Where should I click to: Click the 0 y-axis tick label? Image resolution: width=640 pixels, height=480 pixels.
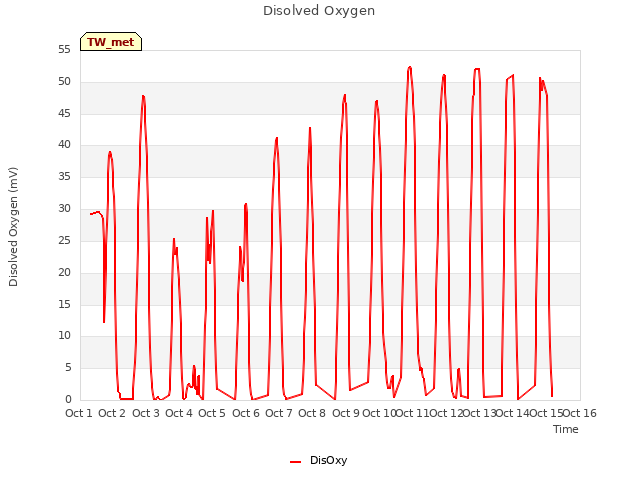pyautogui.click(x=68, y=400)
